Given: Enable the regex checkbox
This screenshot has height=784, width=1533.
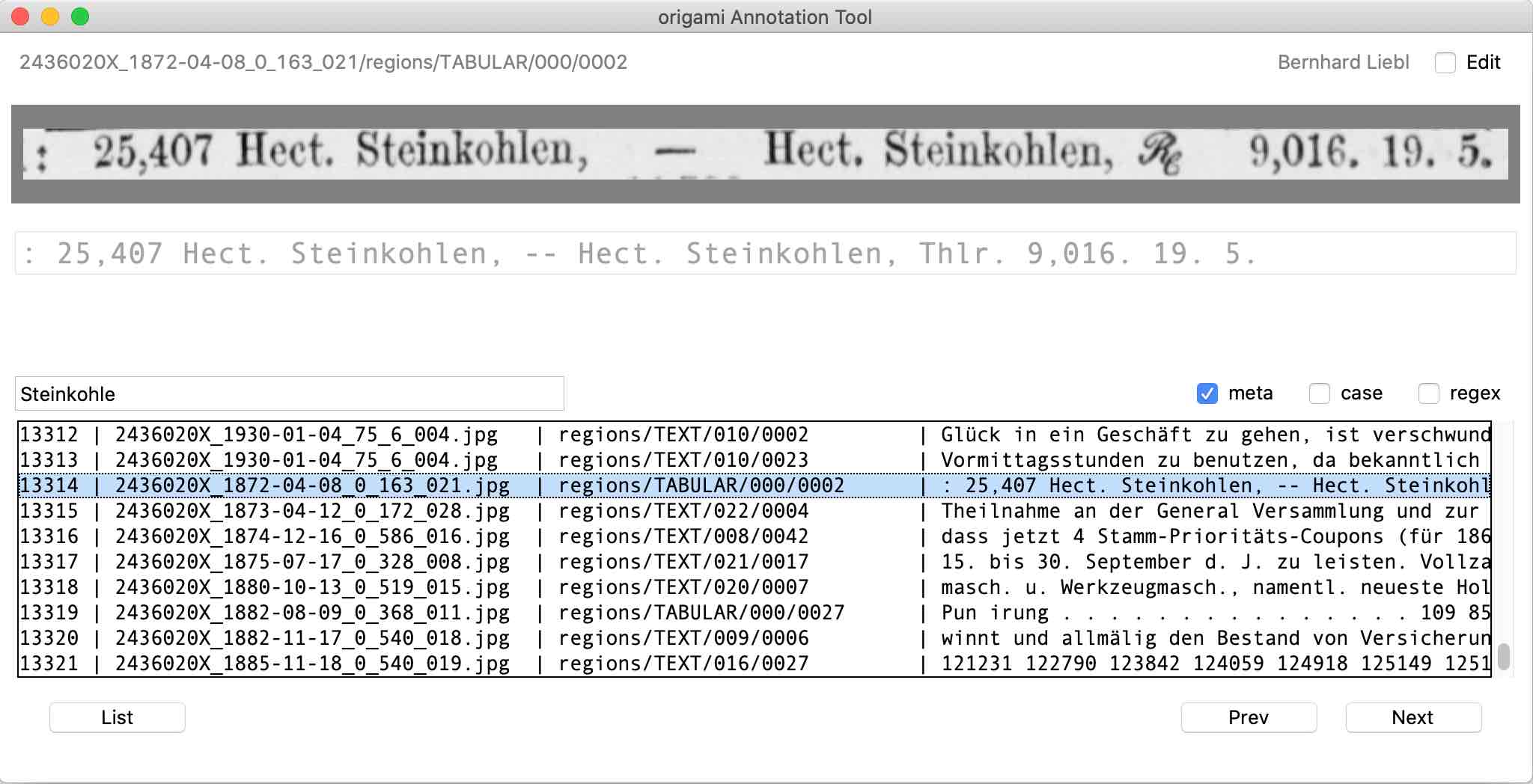Looking at the screenshot, I should (x=1428, y=393).
